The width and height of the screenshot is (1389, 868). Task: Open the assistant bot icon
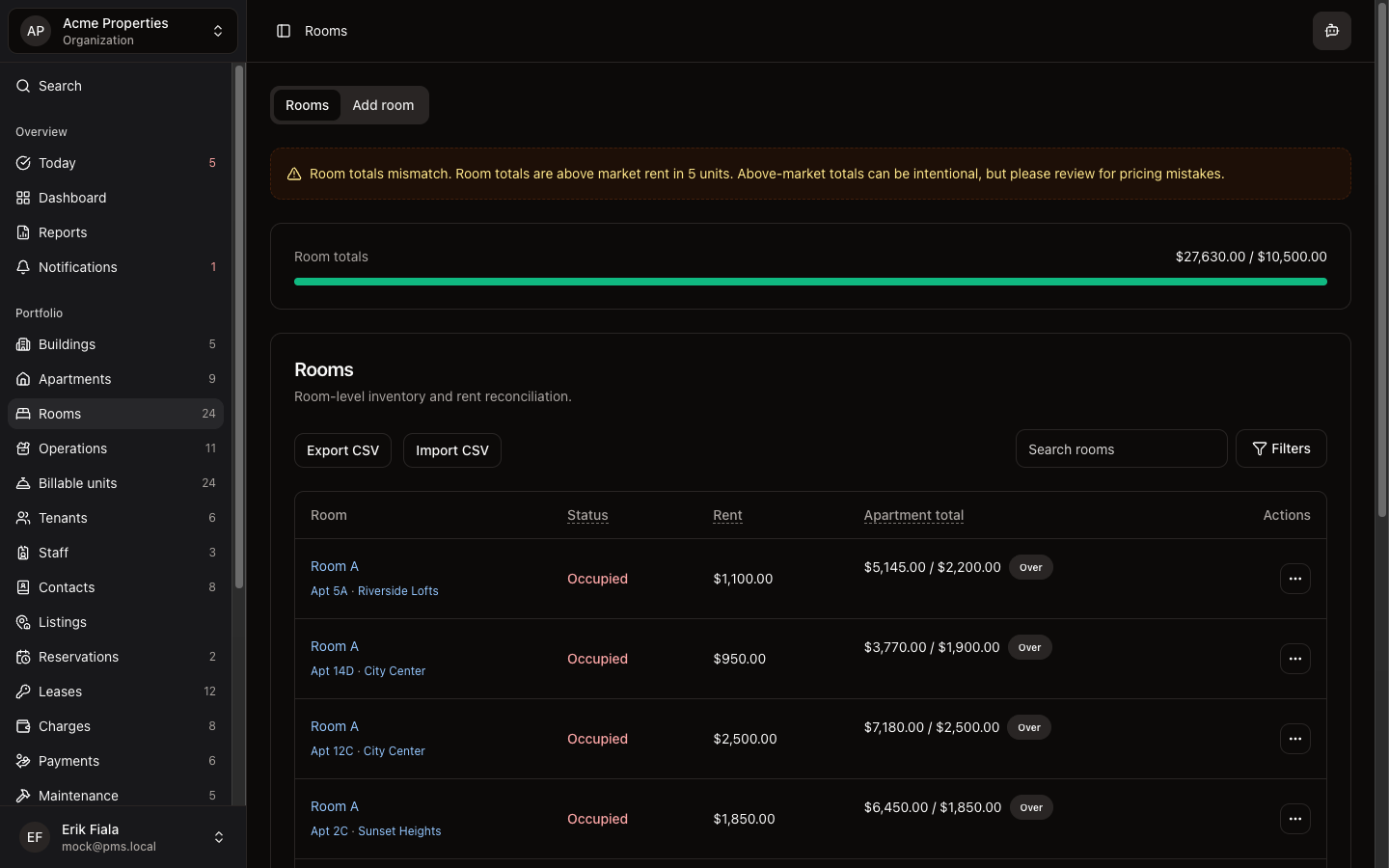[1331, 31]
